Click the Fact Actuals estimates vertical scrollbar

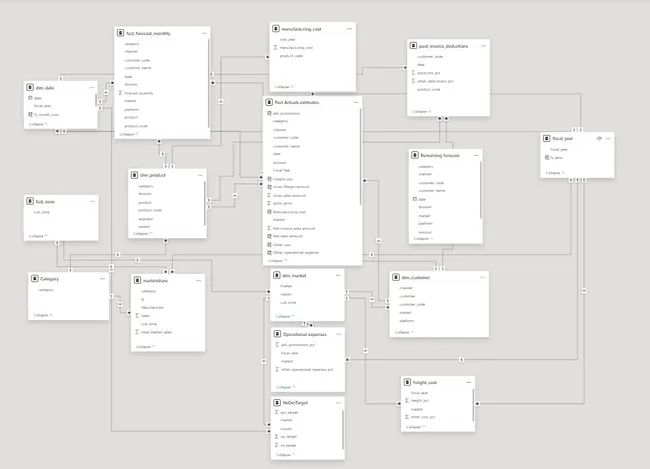click(360, 156)
